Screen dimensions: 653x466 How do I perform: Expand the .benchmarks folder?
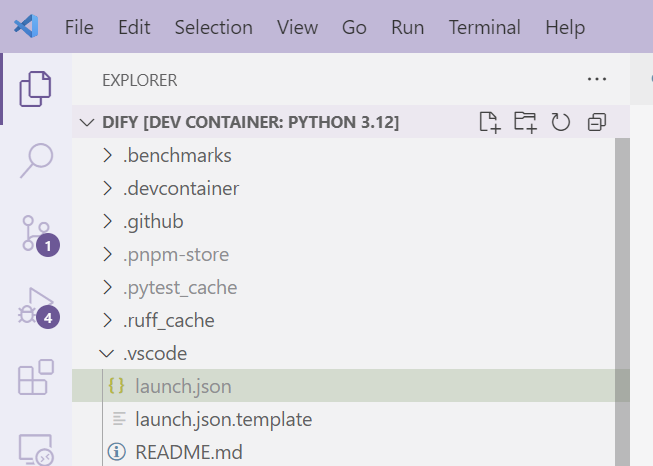click(x=177, y=156)
